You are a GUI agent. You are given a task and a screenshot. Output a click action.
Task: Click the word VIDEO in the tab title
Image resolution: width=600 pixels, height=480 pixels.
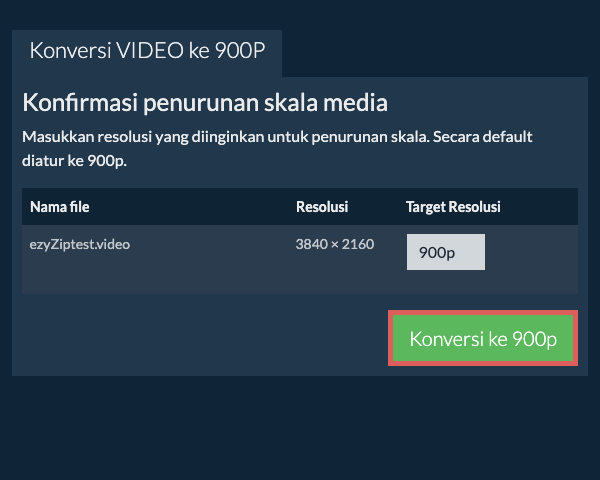click(150, 51)
